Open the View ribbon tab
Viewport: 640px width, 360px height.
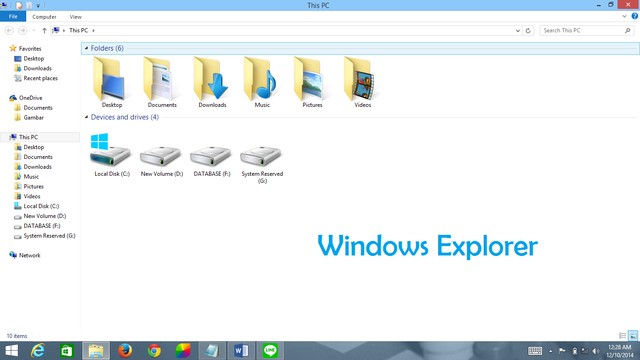point(76,17)
